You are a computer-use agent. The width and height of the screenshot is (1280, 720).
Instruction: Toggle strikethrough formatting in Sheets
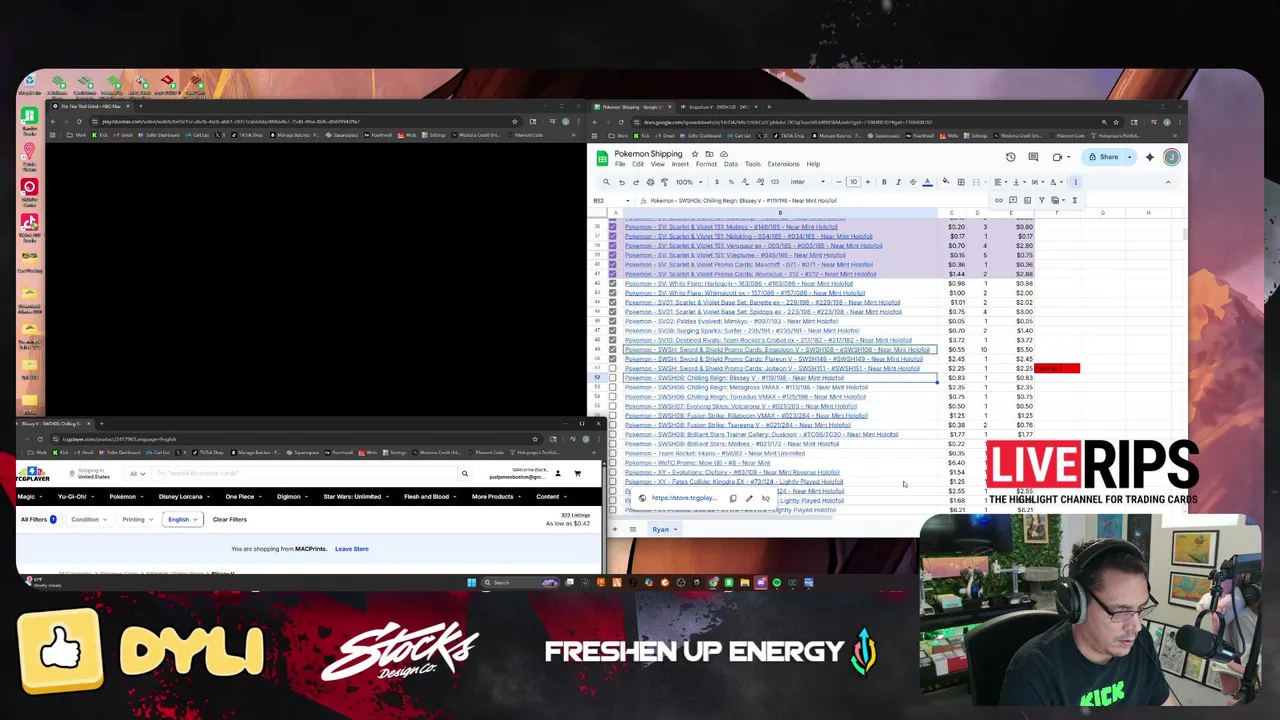pos(912,182)
